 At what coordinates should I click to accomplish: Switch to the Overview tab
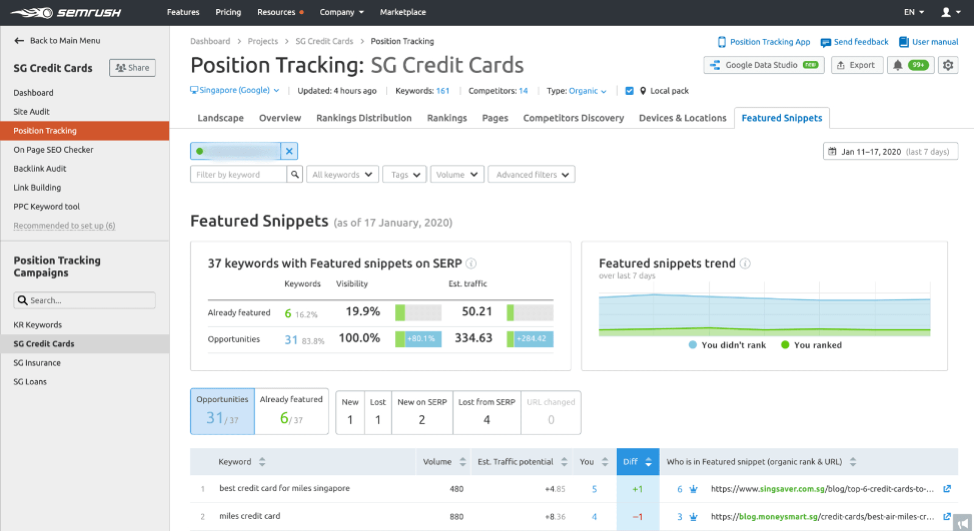click(x=280, y=118)
